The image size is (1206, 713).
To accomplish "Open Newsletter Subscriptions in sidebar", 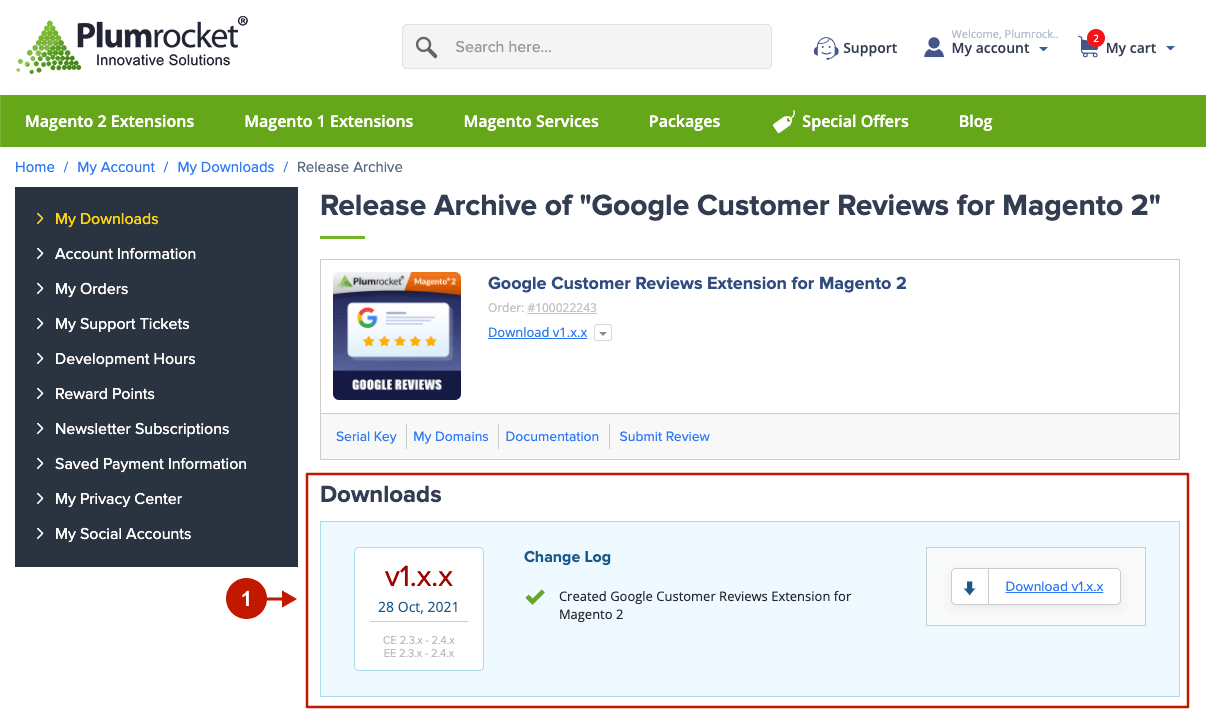I will [x=142, y=429].
